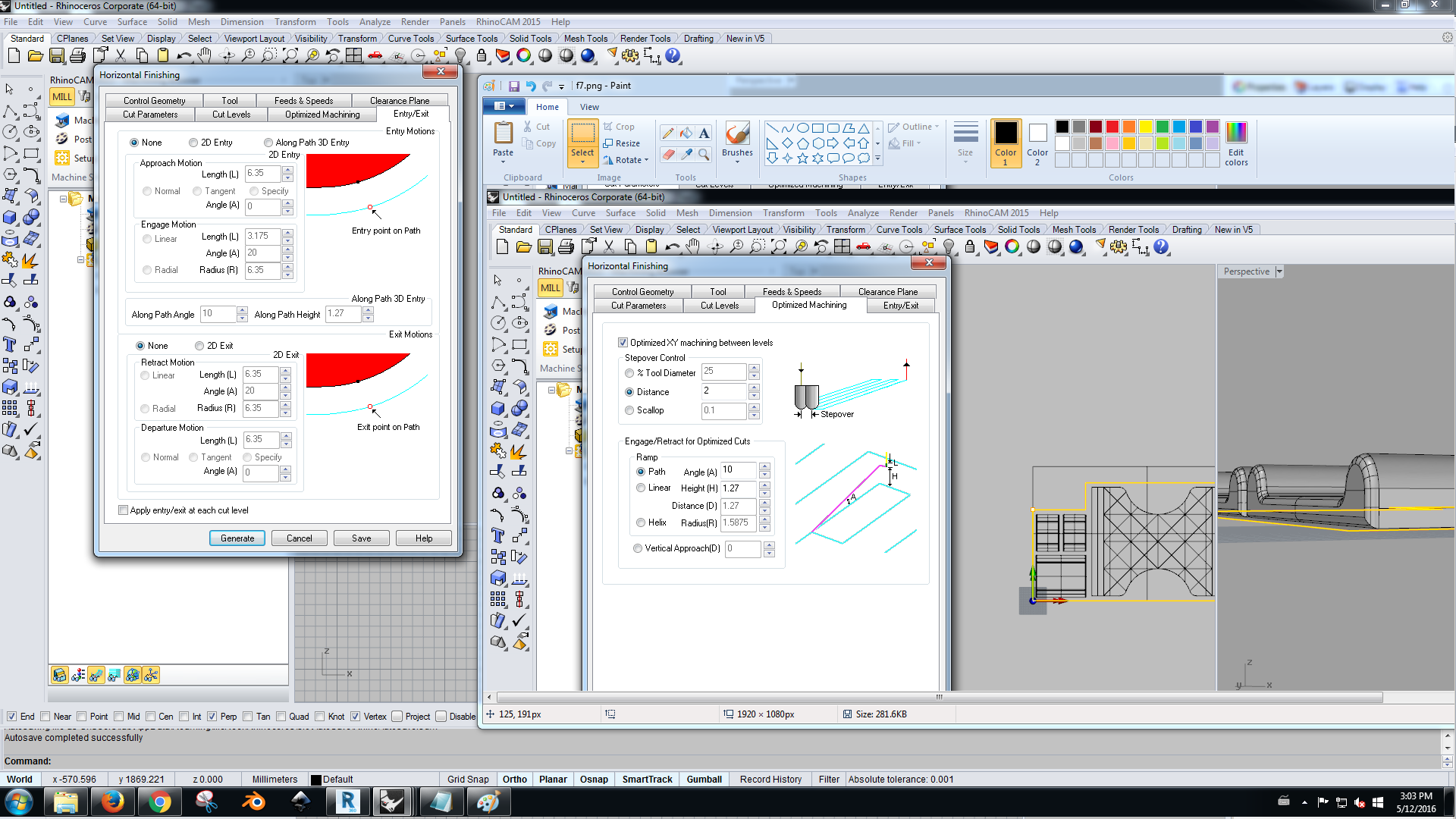Select the Fill bucket tool in Paint
Viewport: 1456px width, 819px height.
(x=686, y=133)
